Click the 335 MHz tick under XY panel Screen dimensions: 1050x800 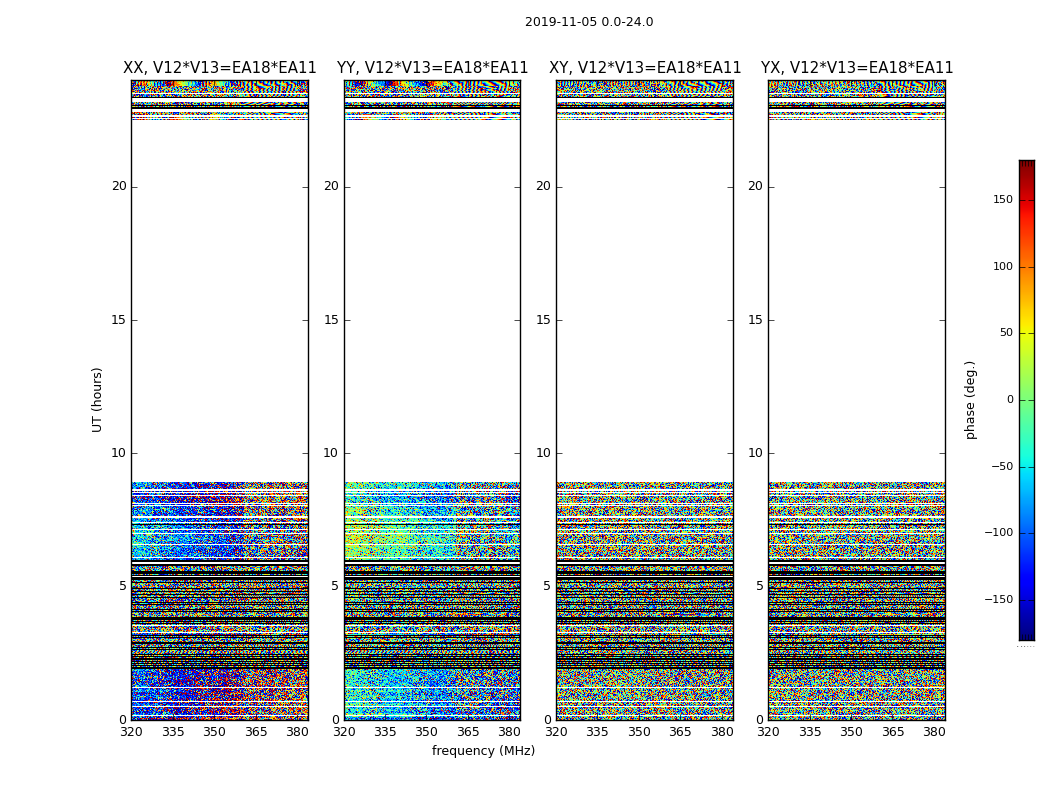pyautogui.click(x=597, y=732)
